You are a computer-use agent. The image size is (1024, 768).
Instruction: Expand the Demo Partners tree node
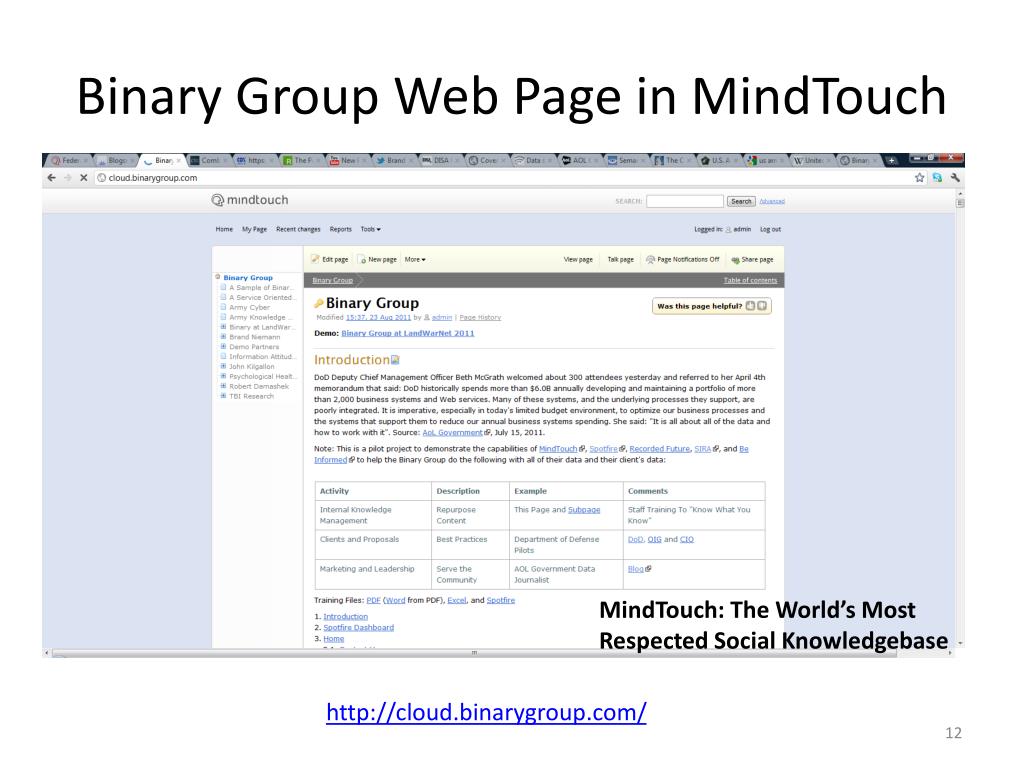pyautogui.click(x=223, y=347)
